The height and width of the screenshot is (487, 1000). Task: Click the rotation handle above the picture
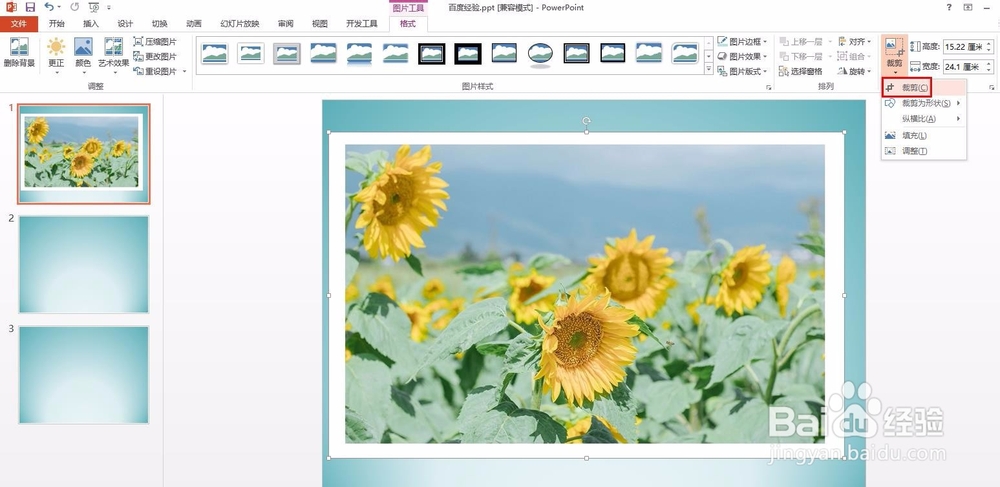coord(586,120)
